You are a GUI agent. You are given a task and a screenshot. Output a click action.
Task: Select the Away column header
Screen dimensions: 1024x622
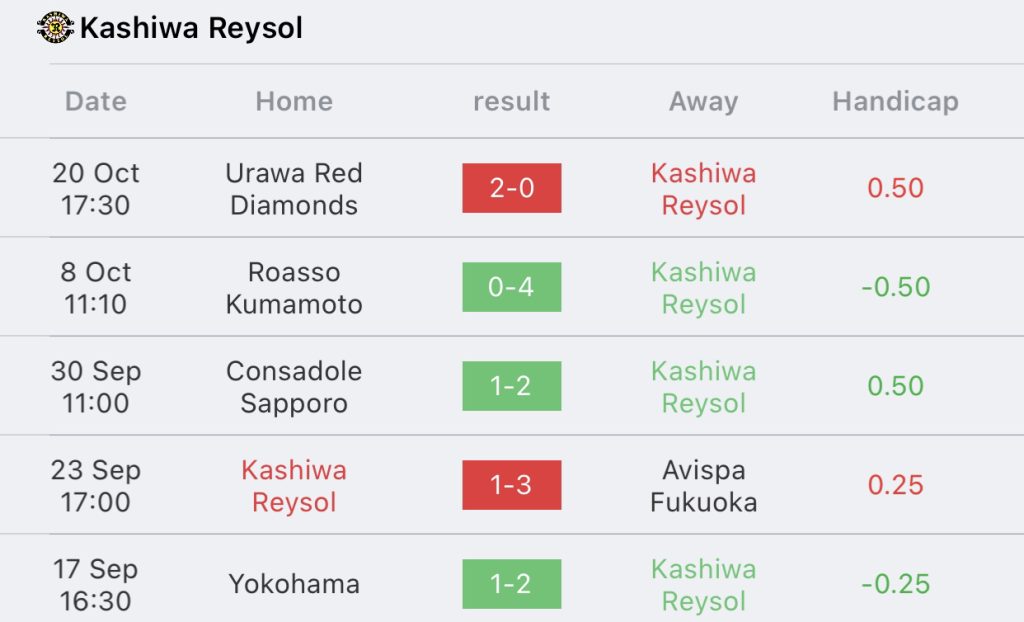(x=703, y=101)
